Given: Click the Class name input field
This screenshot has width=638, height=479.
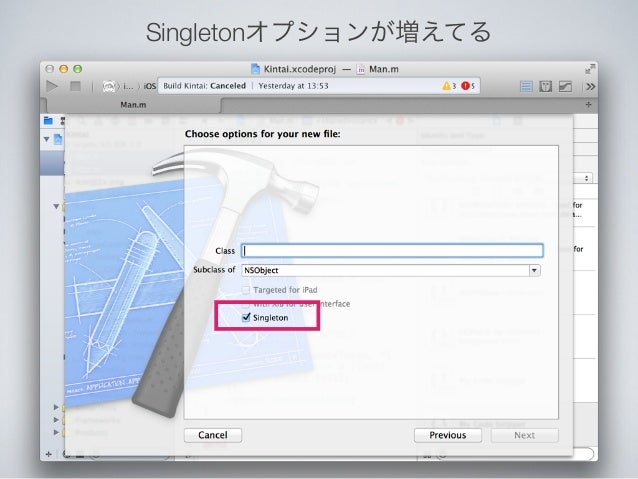Looking at the screenshot, I should pyautogui.click(x=392, y=251).
